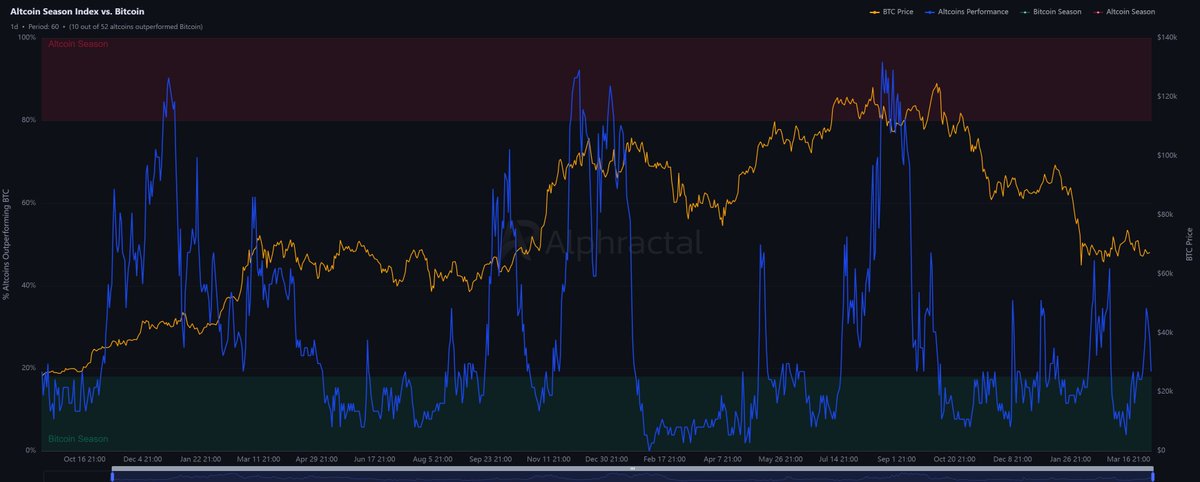Screen dimensions: 1200x482
Task: Click the 'Apr 7 21:00' date label
Action: point(723,460)
